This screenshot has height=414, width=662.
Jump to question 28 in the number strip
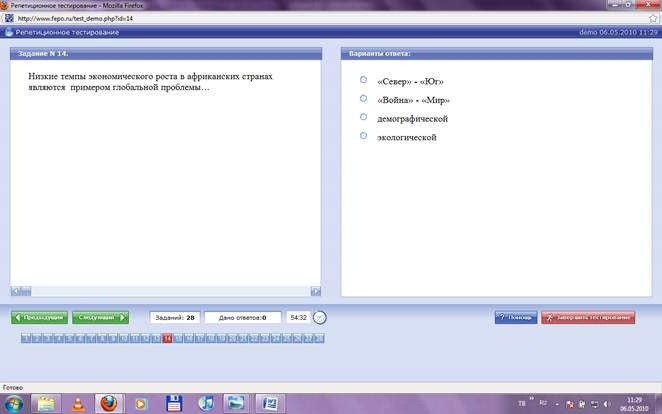(x=319, y=338)
